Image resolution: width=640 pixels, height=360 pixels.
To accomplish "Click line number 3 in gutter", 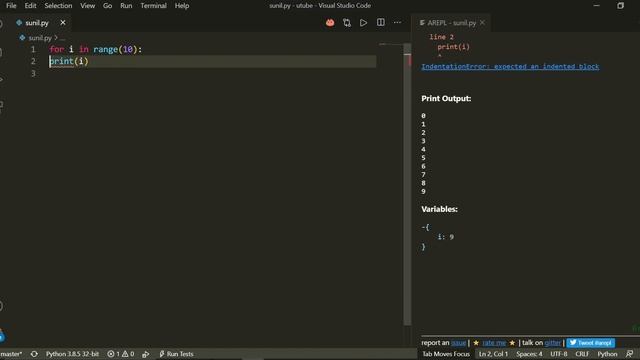I will [33, 73].
